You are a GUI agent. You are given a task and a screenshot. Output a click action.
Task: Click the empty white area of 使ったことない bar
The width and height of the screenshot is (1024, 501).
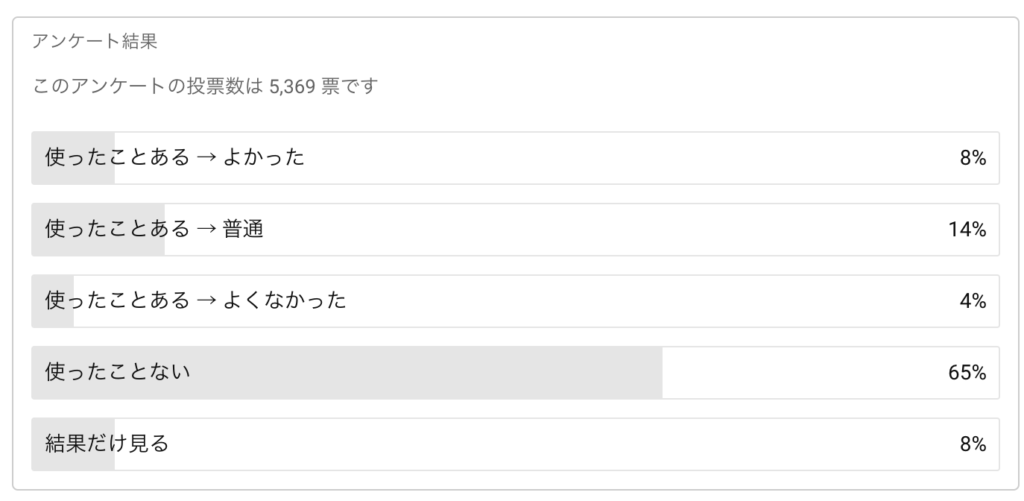(x=803, y=372)
